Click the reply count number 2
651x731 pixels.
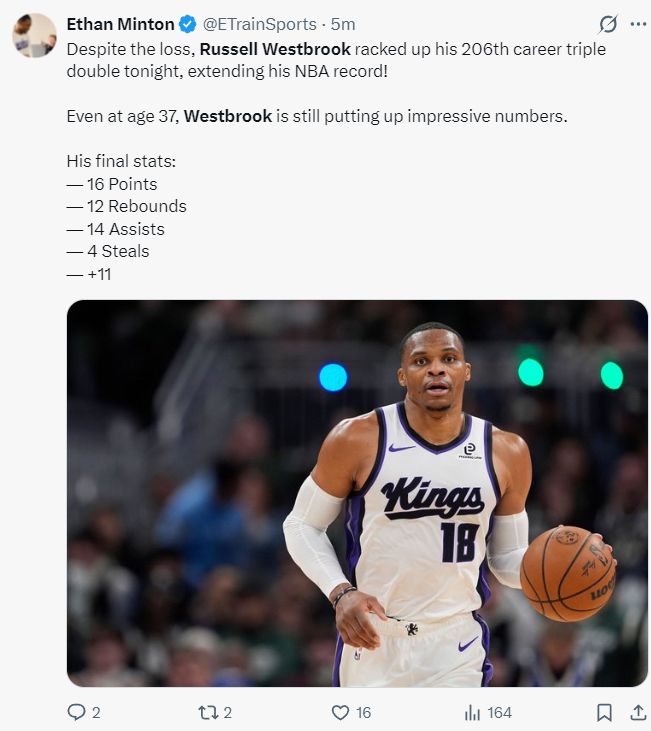pos(96,712)
